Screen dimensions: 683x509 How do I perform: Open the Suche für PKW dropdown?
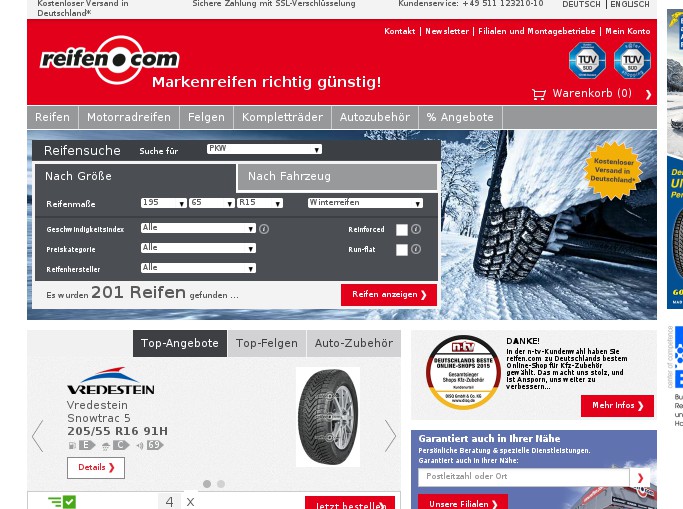(x=264, y=149)
